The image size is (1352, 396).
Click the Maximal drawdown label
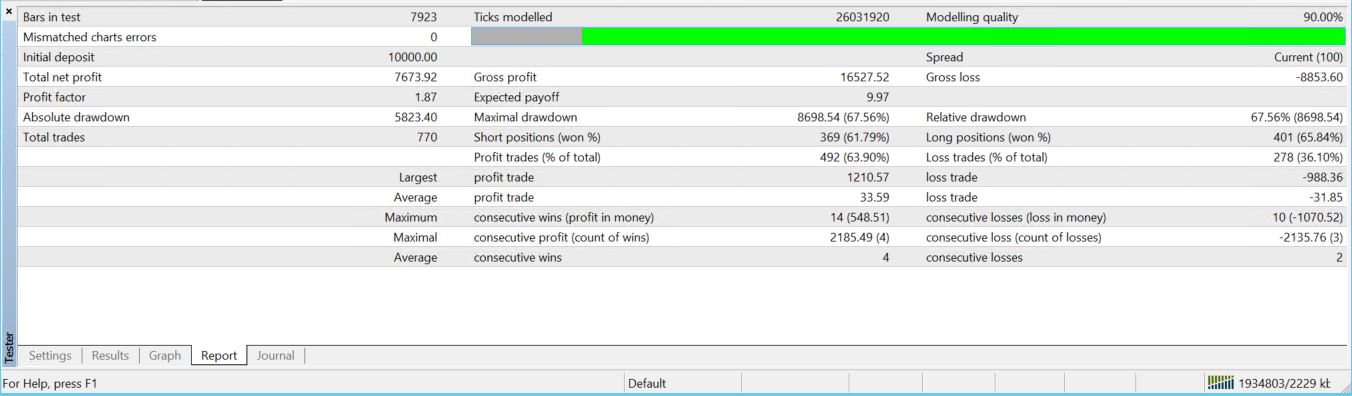(525, 117)
